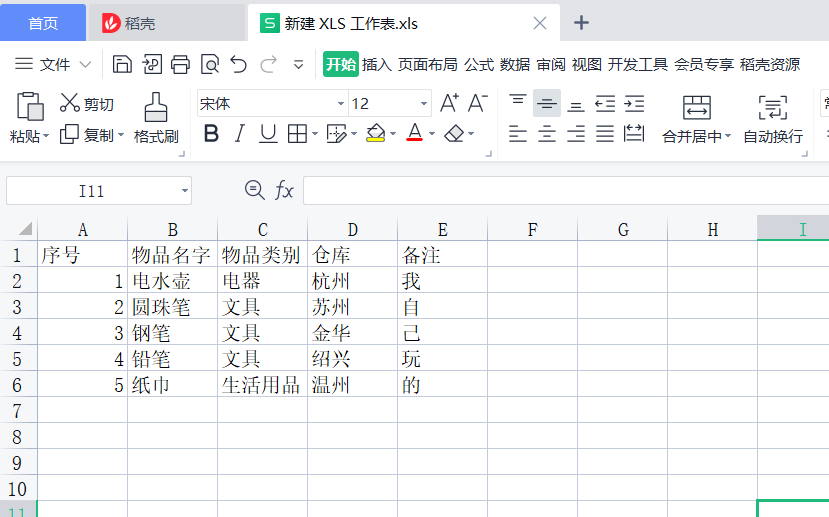Switch to the Formulas (公式) tab

[x=479, y=64]
